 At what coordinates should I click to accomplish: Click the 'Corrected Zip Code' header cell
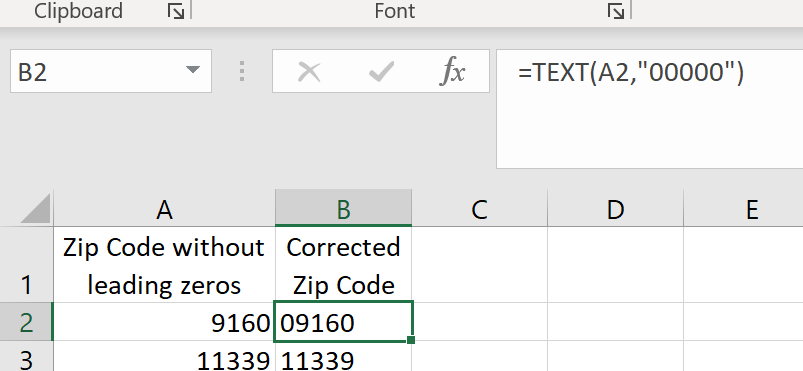point(343,264)
